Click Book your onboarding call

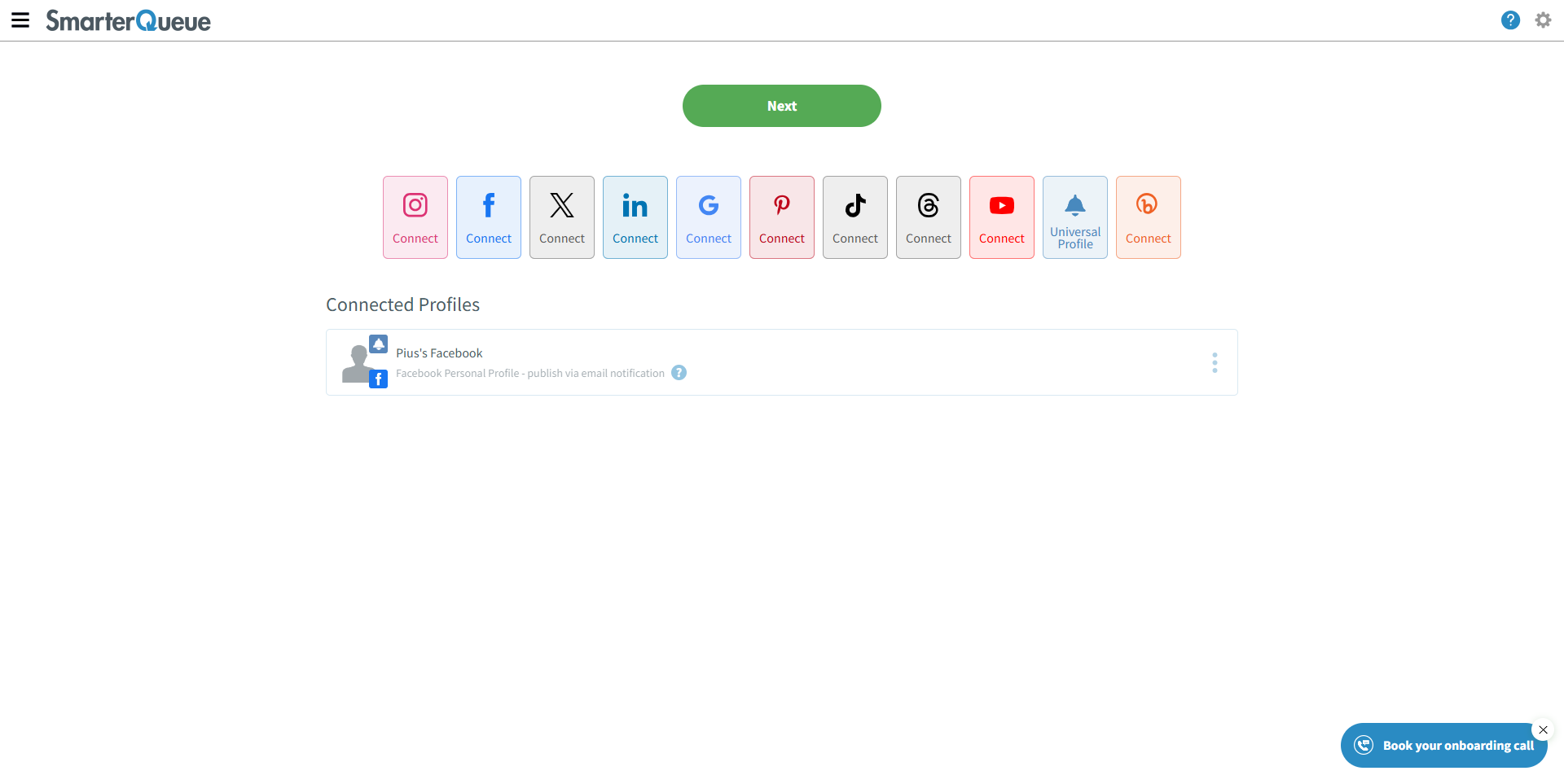1443,746
